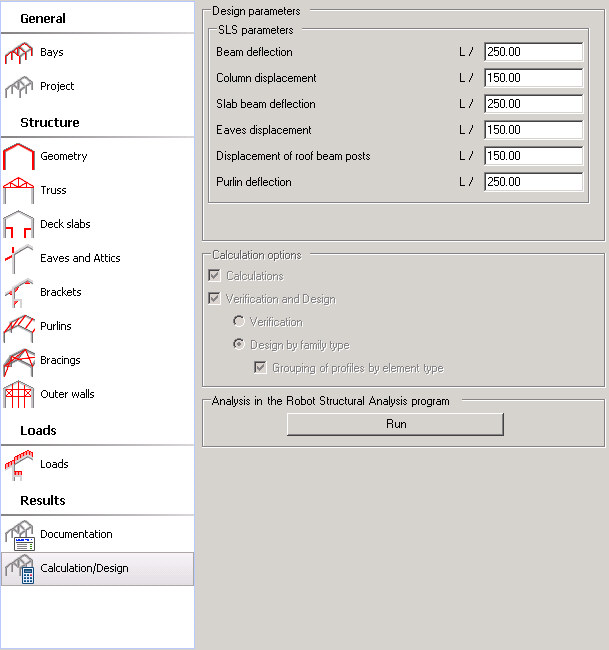
Task: Select the Geometry structure icon
Action: tap(19, 157)
